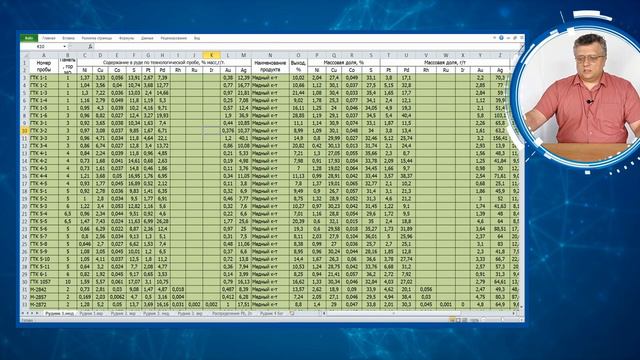Go to first sheet with tab navigation arrow
This screenshot has height=360, width=640.
[23, 313]
